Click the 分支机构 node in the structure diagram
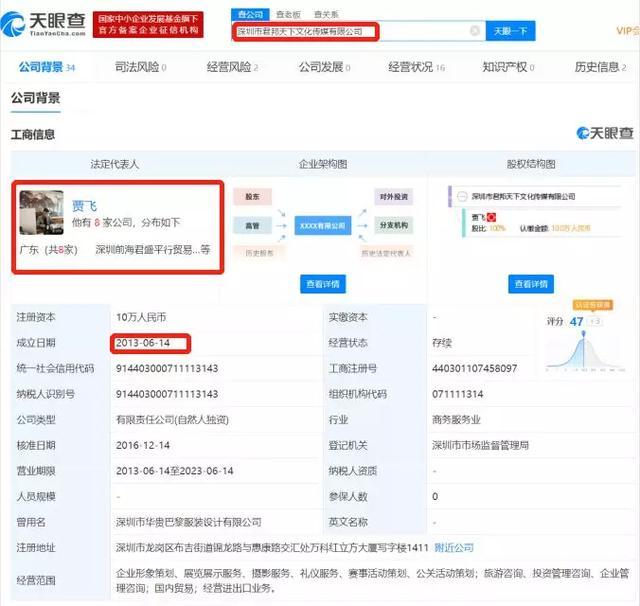The height and width of the screenshot is (606, 640). [x=393, y=225]
